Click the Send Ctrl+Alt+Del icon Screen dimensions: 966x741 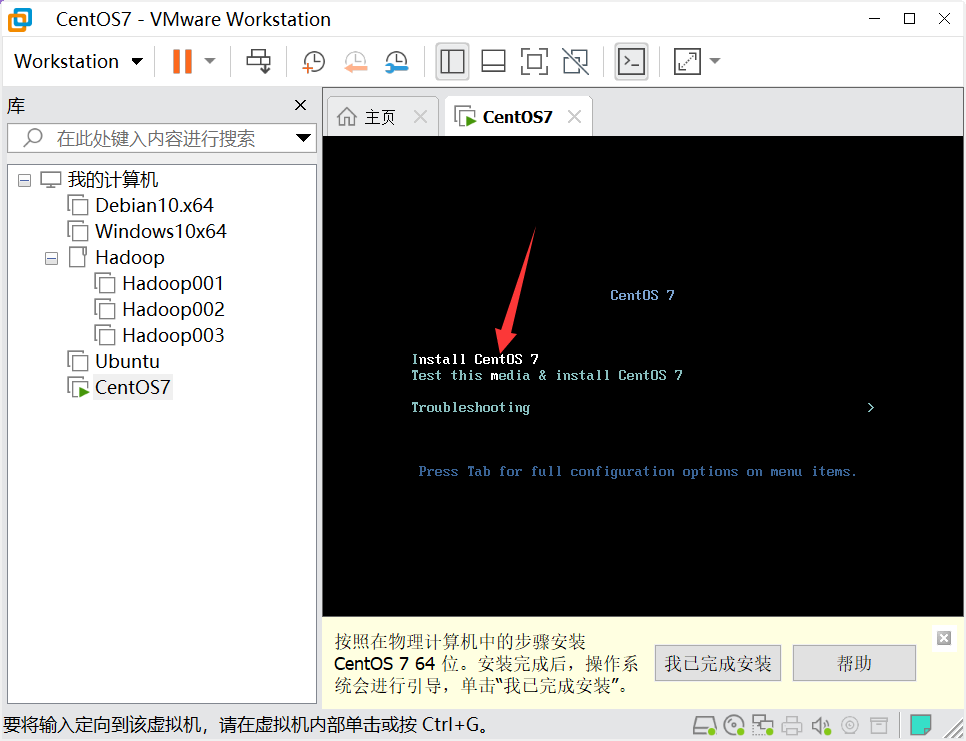pyautogui.click(x=258, y=62)
